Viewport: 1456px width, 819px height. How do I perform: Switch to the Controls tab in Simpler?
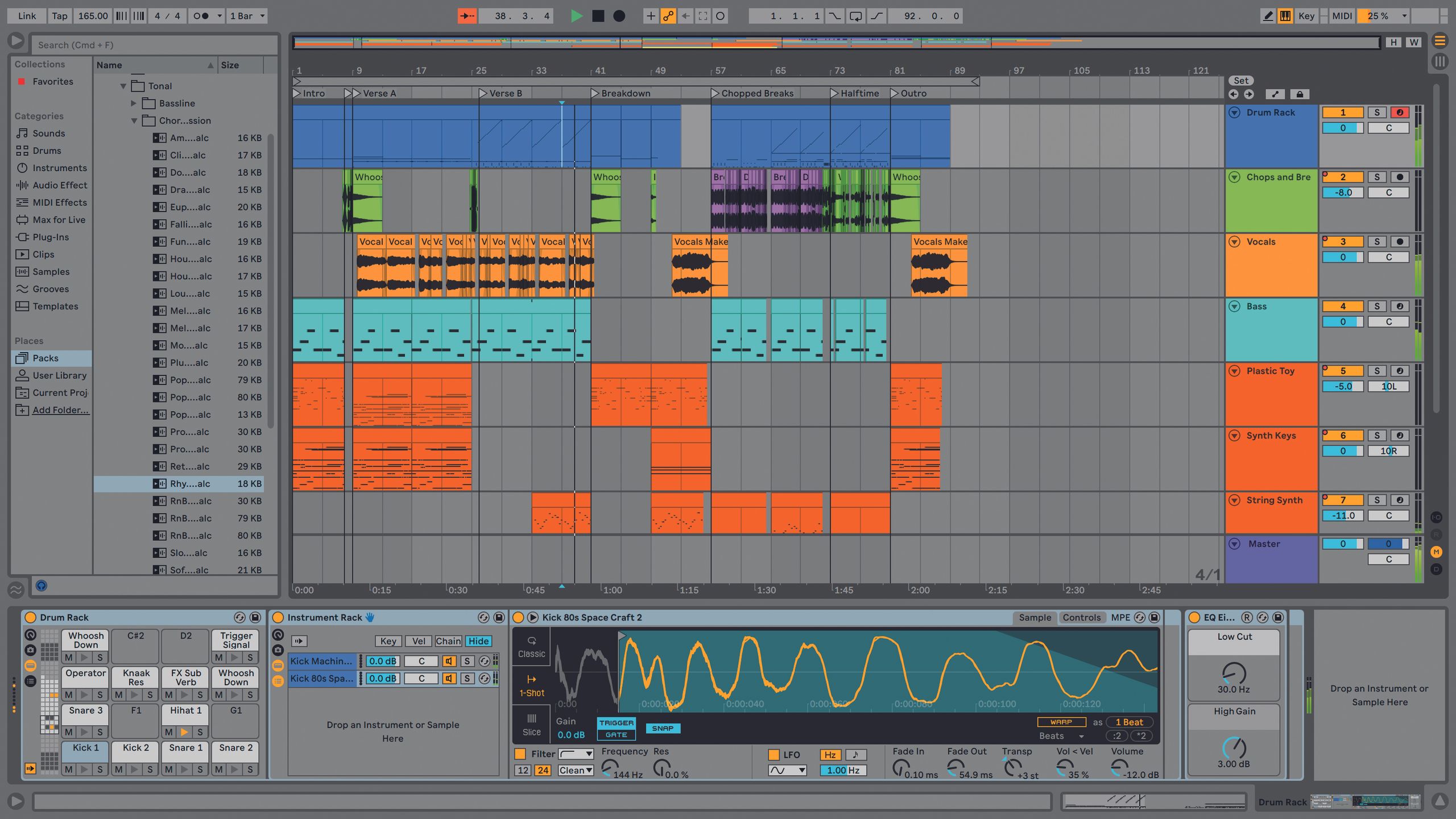click(x=1082, y=617)
